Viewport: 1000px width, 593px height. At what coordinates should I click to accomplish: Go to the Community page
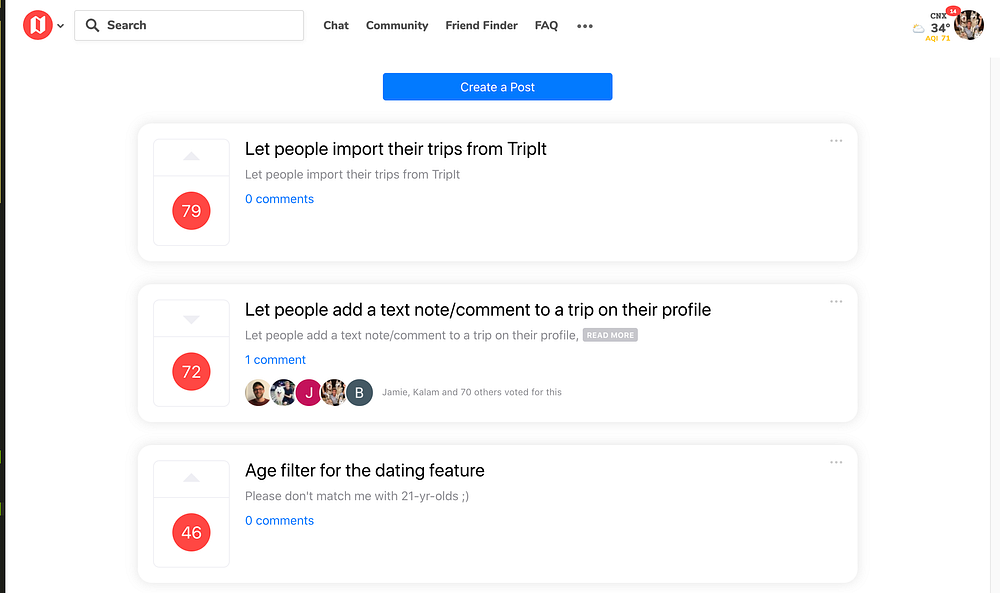tap(397, 25)
